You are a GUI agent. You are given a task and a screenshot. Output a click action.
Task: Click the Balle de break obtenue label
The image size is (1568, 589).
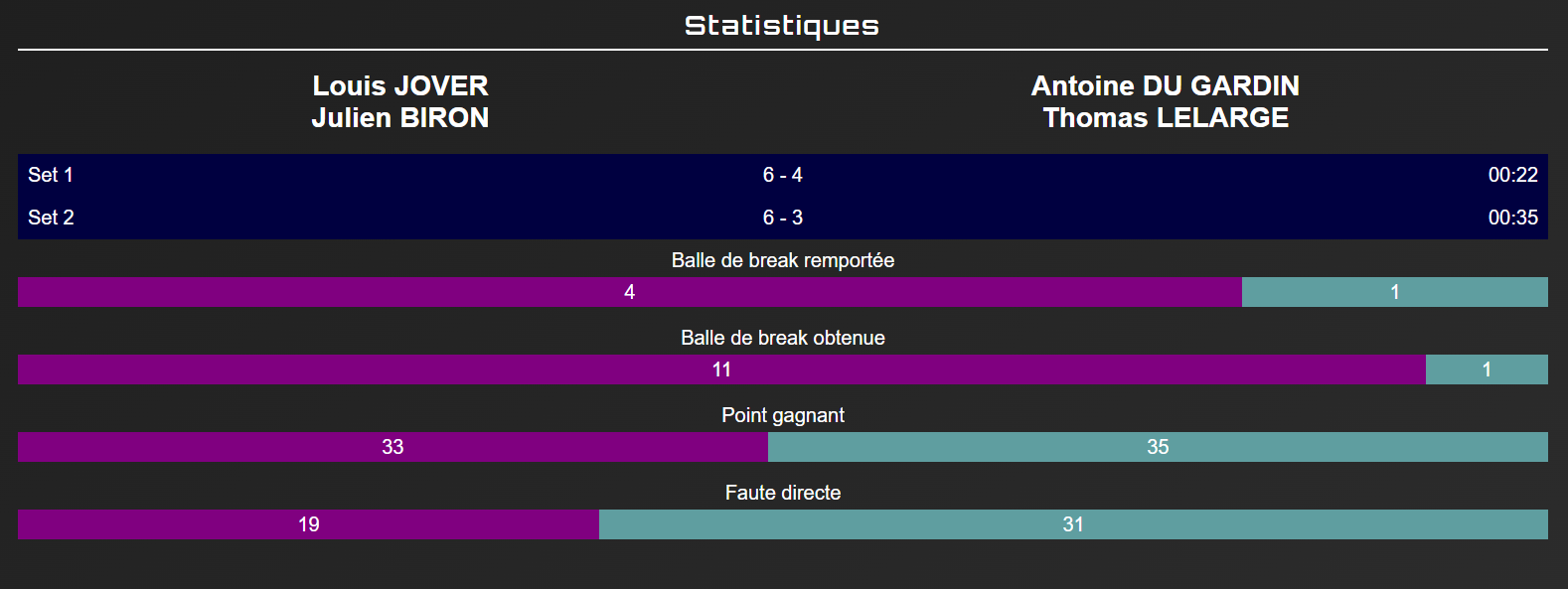point(782,338)
